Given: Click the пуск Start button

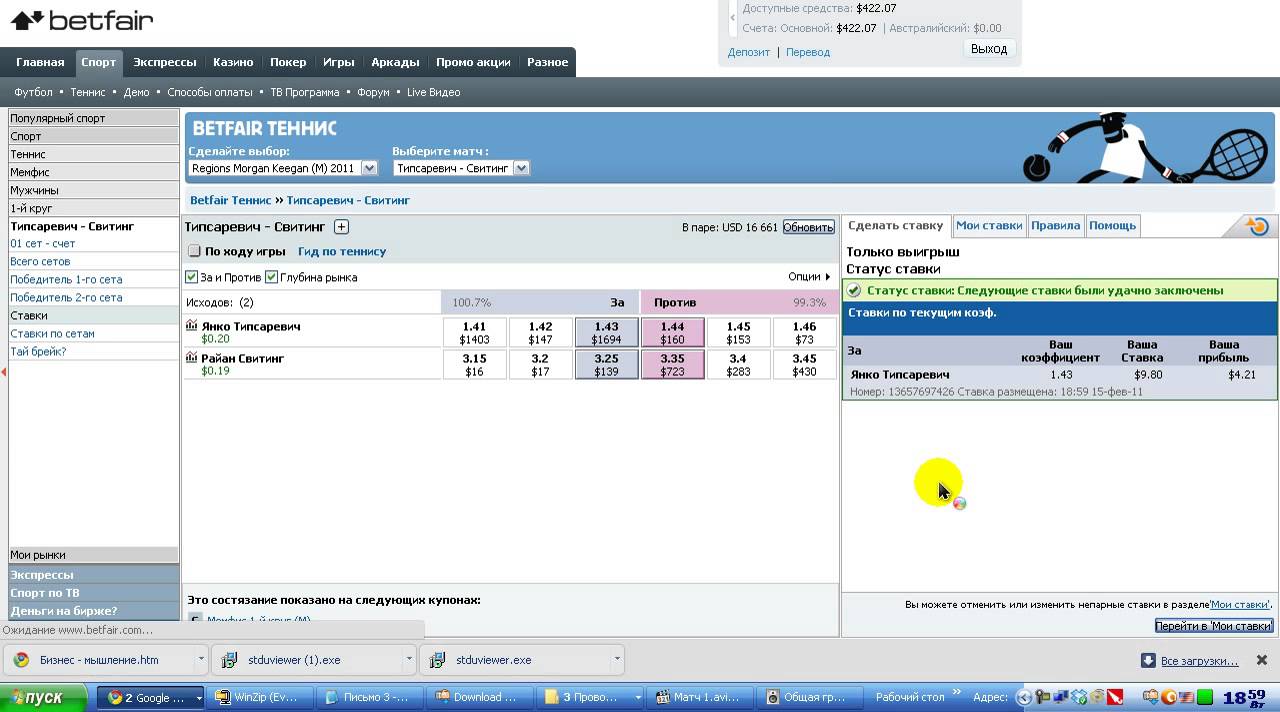Looking at the screenshot, I should 45,697.
